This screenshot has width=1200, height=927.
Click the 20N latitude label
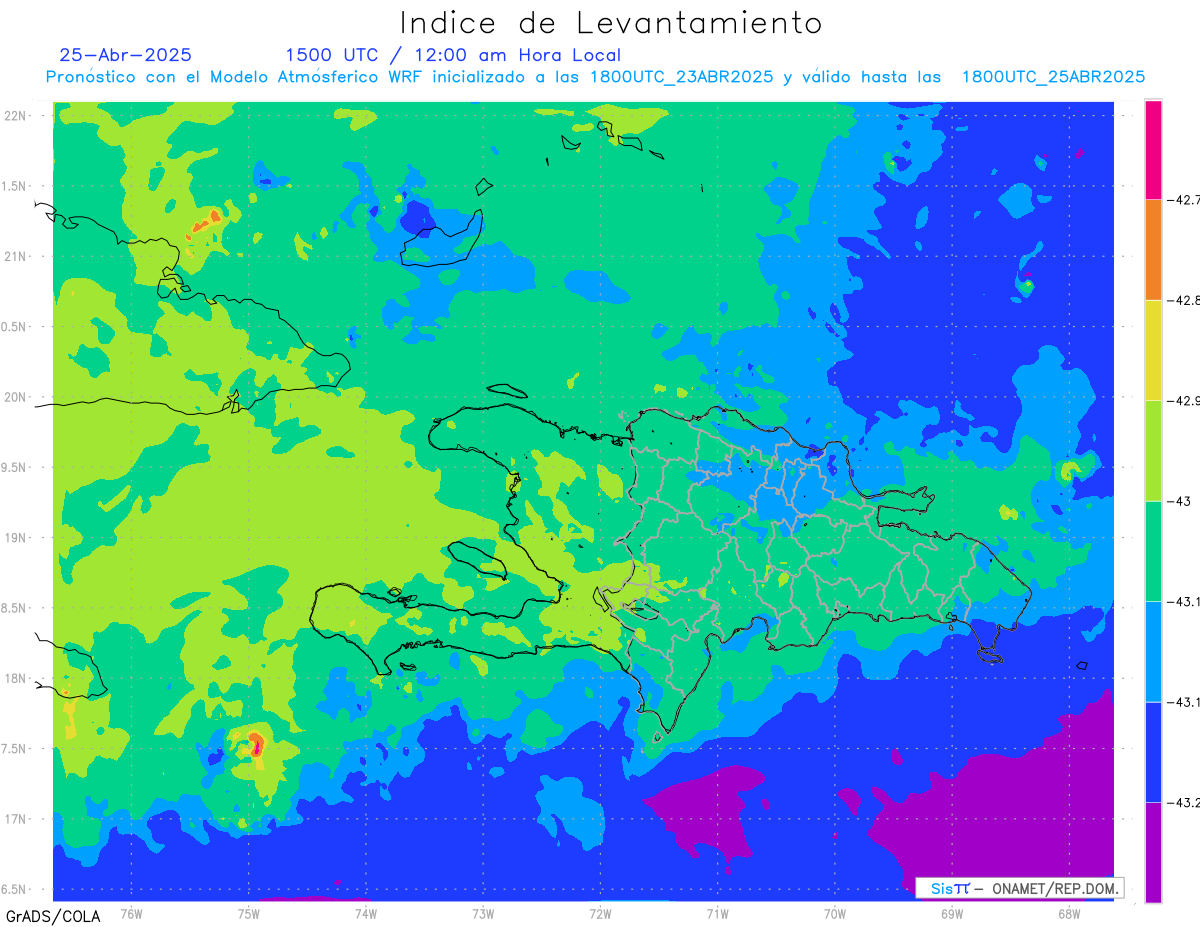(17, 397)
